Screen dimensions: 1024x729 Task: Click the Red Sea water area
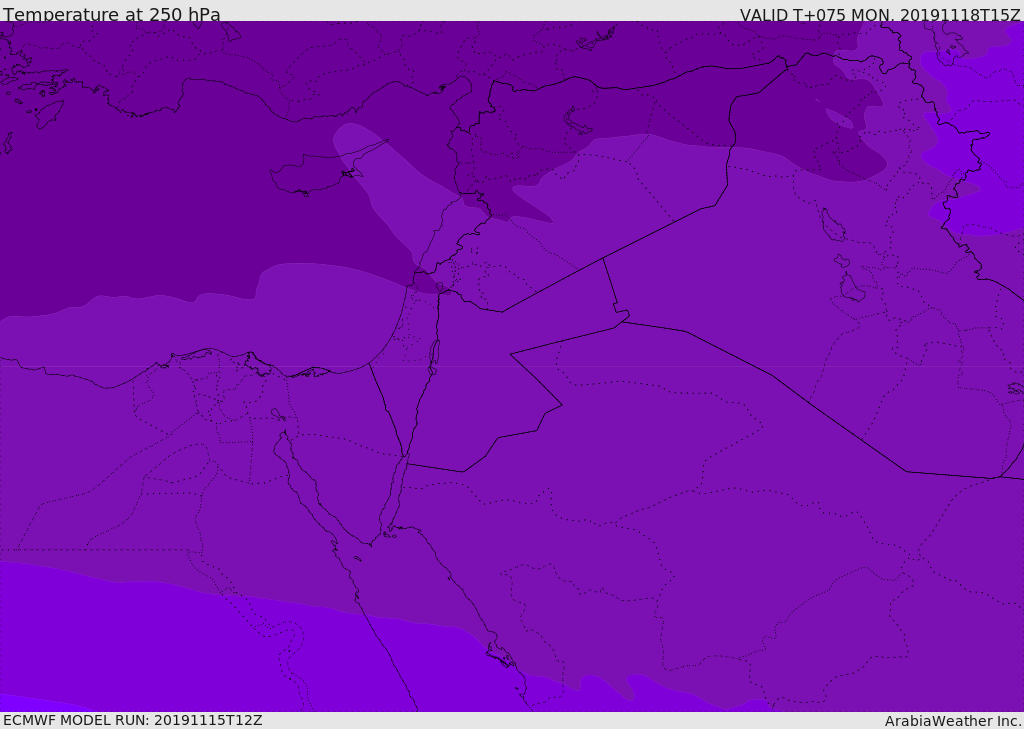[x=420, y=620]
